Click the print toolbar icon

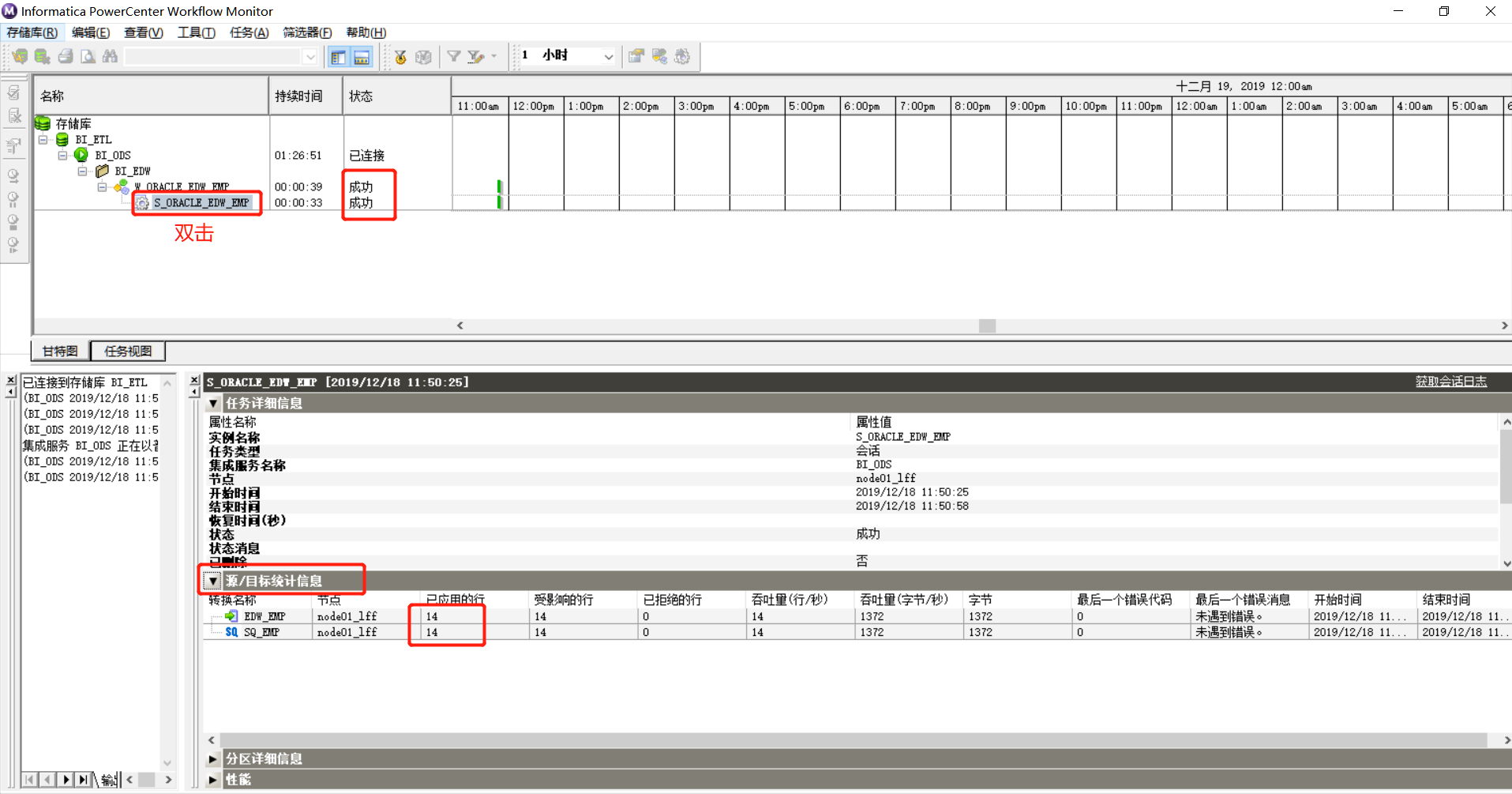66,56
